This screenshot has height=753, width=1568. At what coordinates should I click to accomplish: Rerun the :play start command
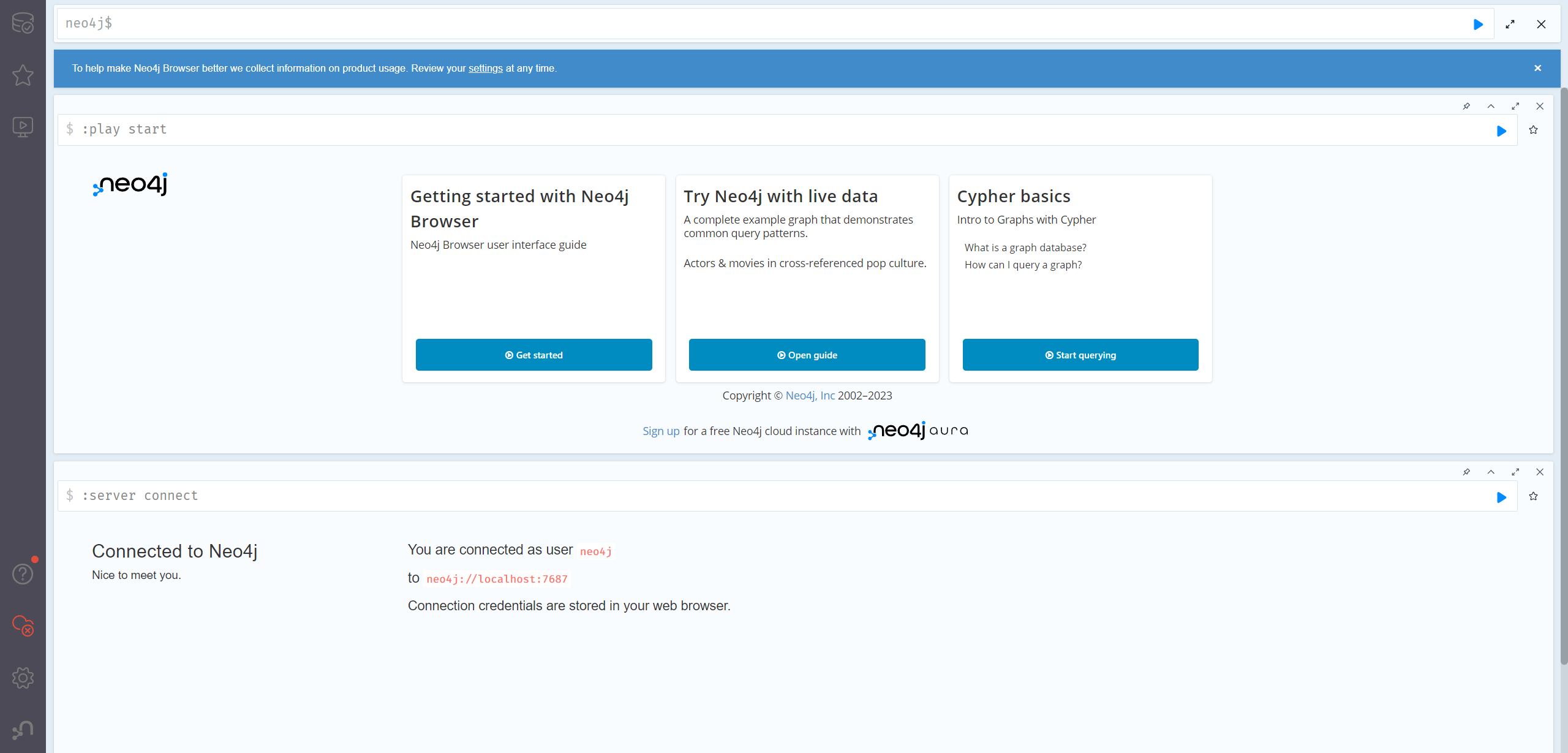pyautogui.click(x=1501, y=131)
